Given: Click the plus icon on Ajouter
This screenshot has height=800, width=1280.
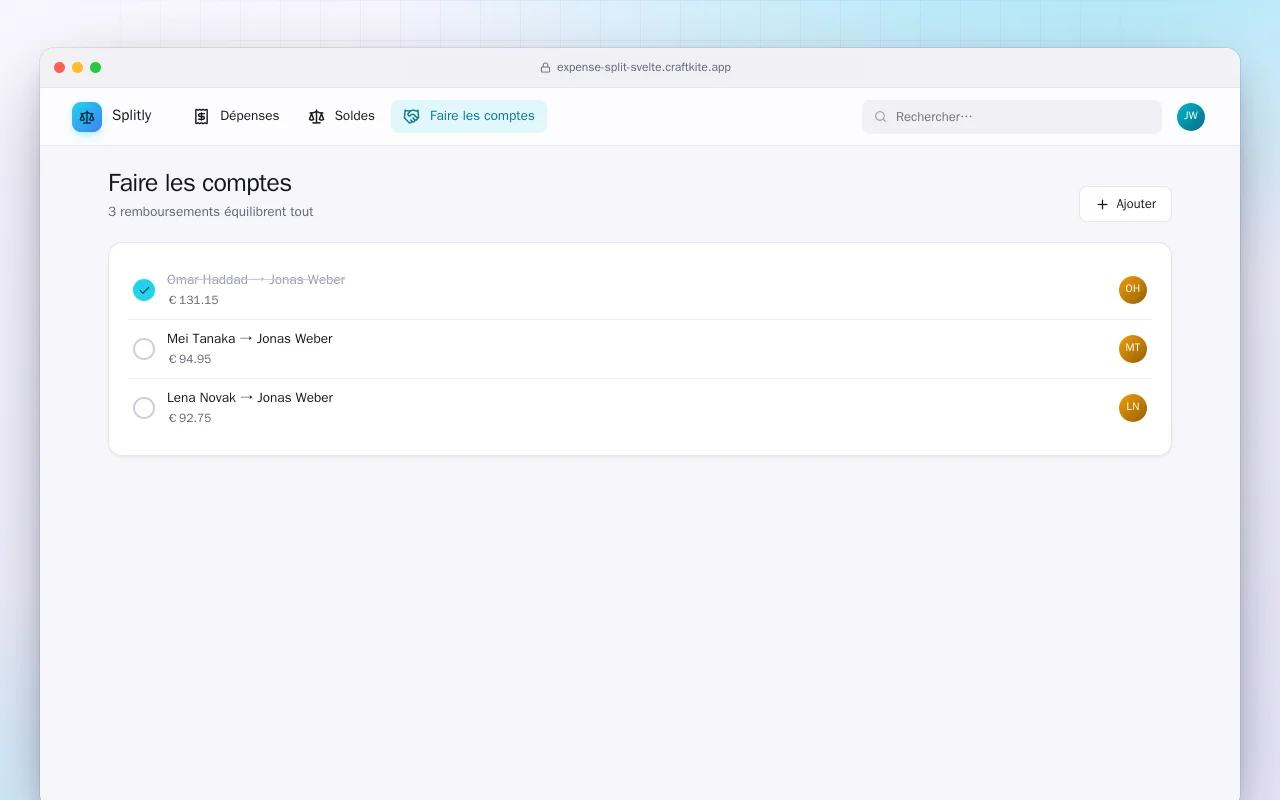Looking at the screenshot, I should coord(1102,204).
